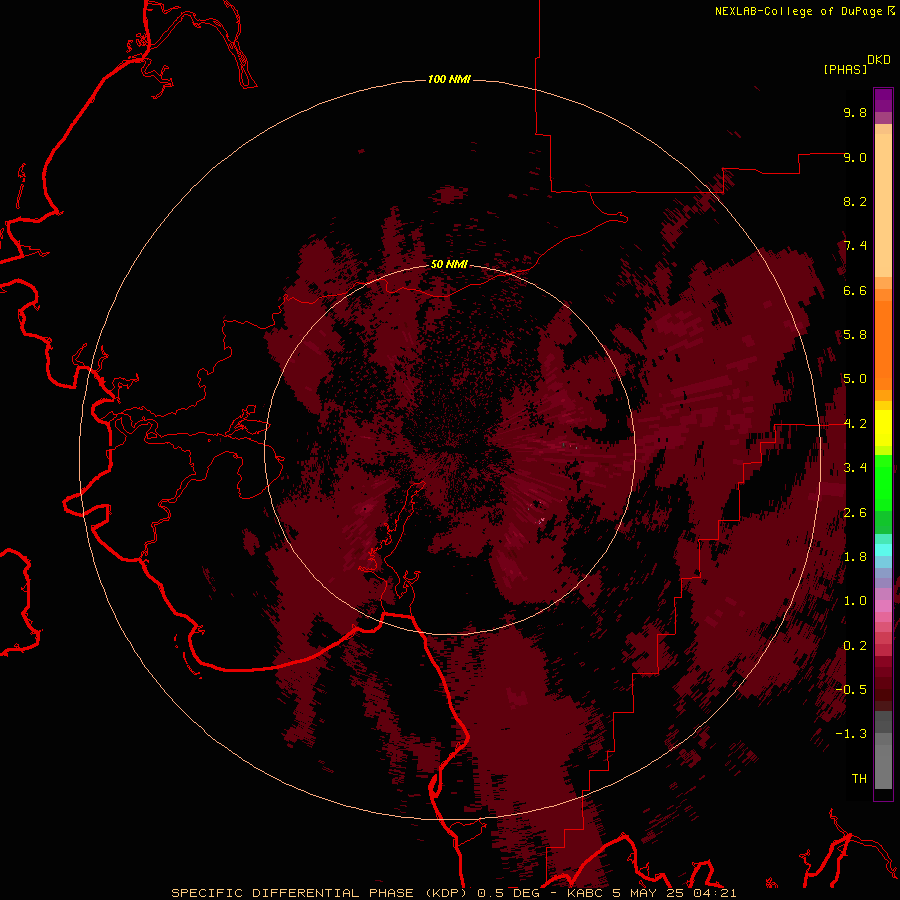Screen dimensions: 900x900
Task: Click the NEXLAB-College of DuPage credit text
Action: (x=798, y=11)
